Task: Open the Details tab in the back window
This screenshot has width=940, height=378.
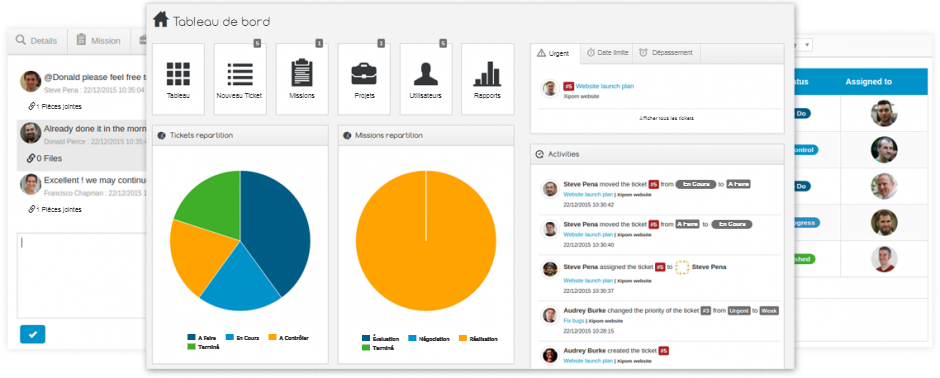Action: 37,41
